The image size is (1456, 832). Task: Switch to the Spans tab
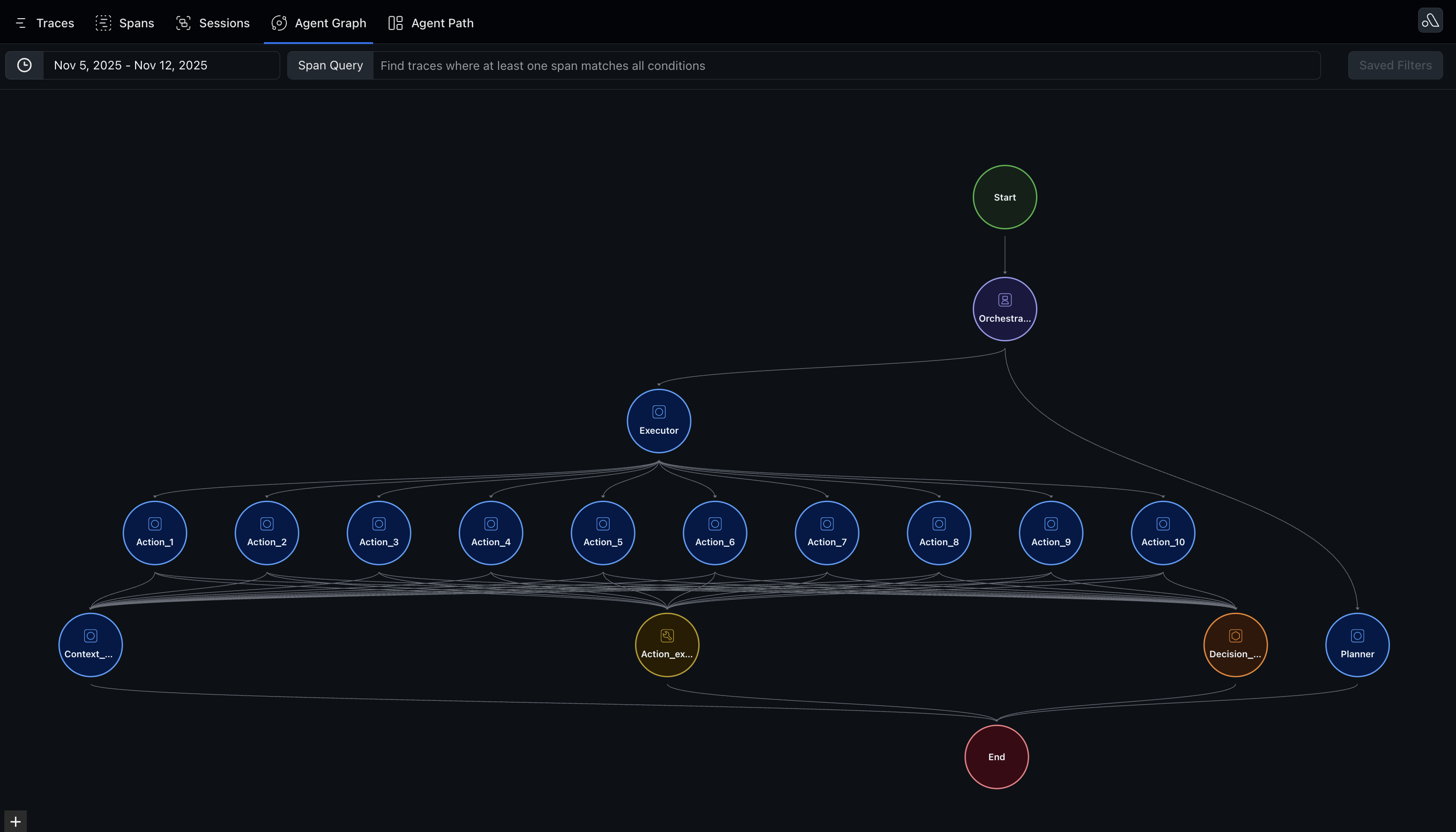[x=125, y=23]
